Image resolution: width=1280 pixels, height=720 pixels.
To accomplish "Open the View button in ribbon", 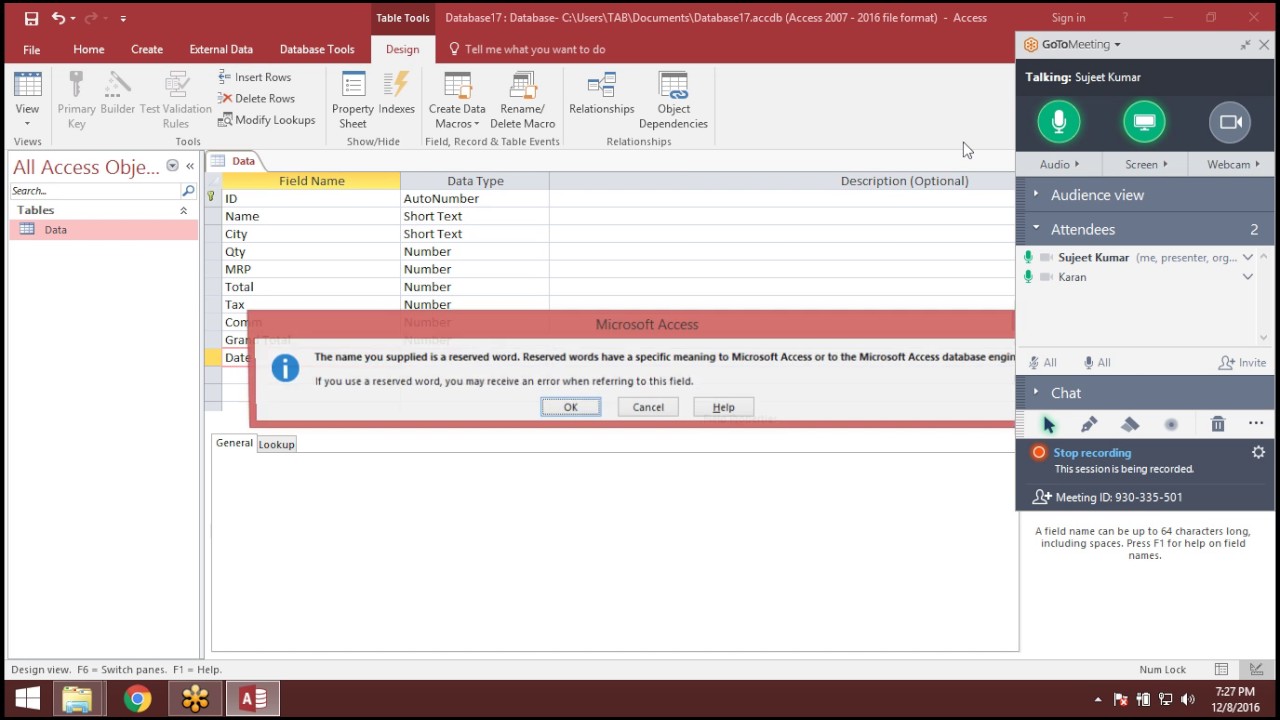I will [27, 100].
